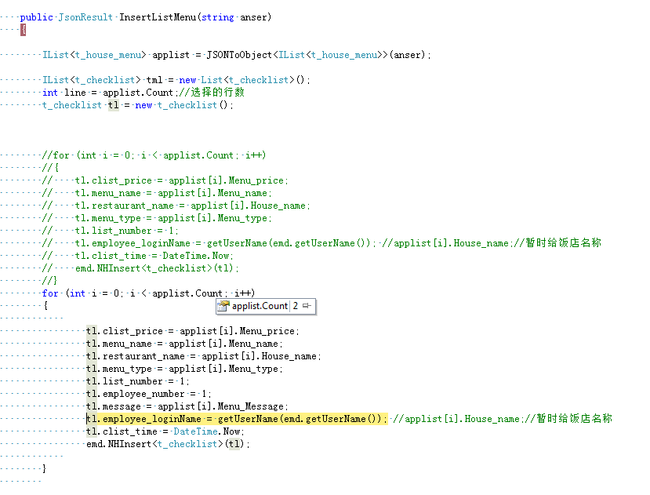Select the tml variable declaration name
The width and height of the screenshot is (650, 495).
pyautogui.click(x=154, y=80)
